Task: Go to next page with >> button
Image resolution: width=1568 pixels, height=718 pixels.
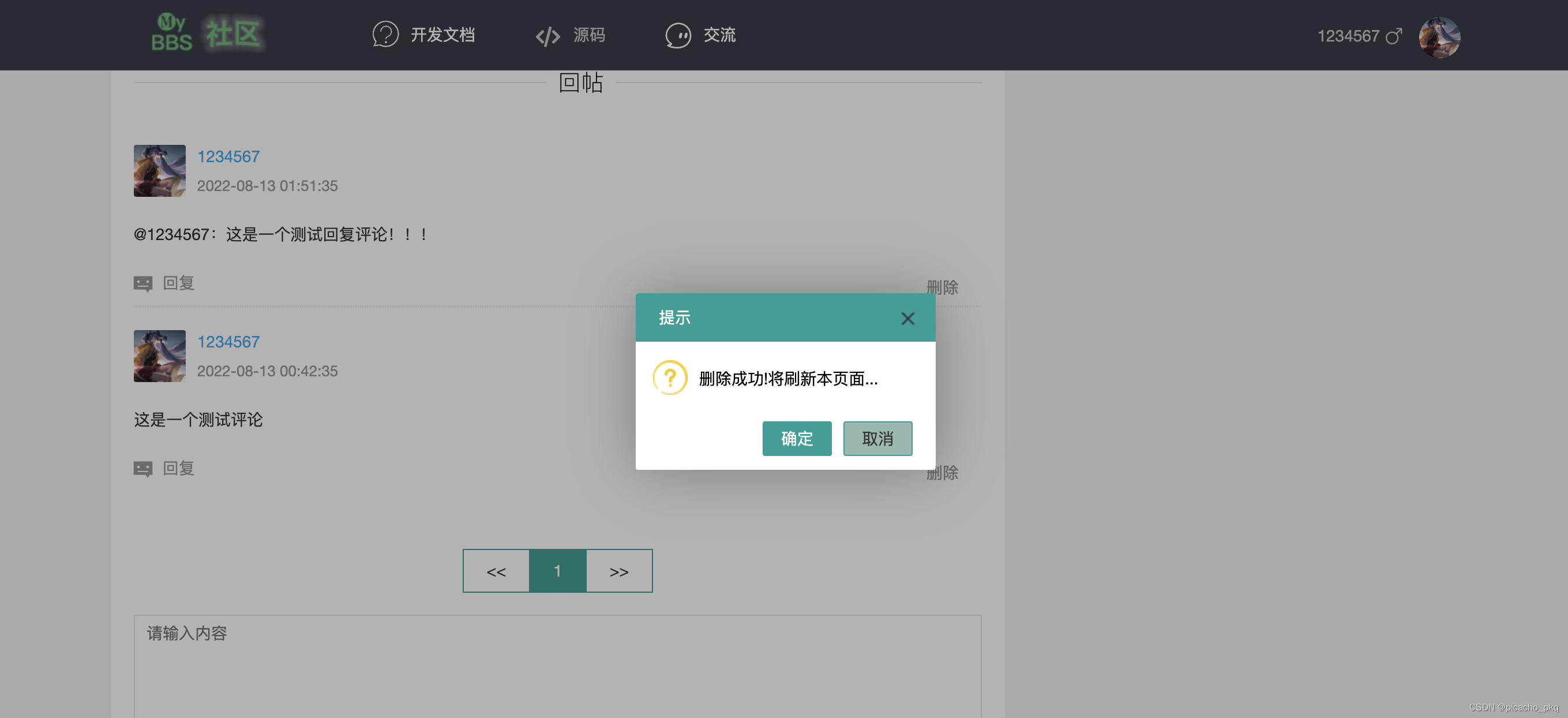Action: [619, 571]
